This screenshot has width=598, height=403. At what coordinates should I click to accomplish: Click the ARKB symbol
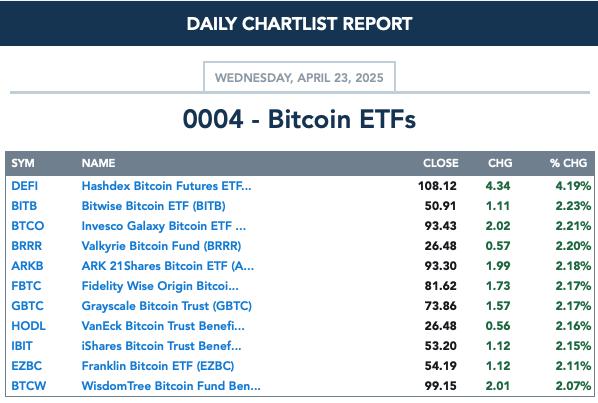coord(27,266)
